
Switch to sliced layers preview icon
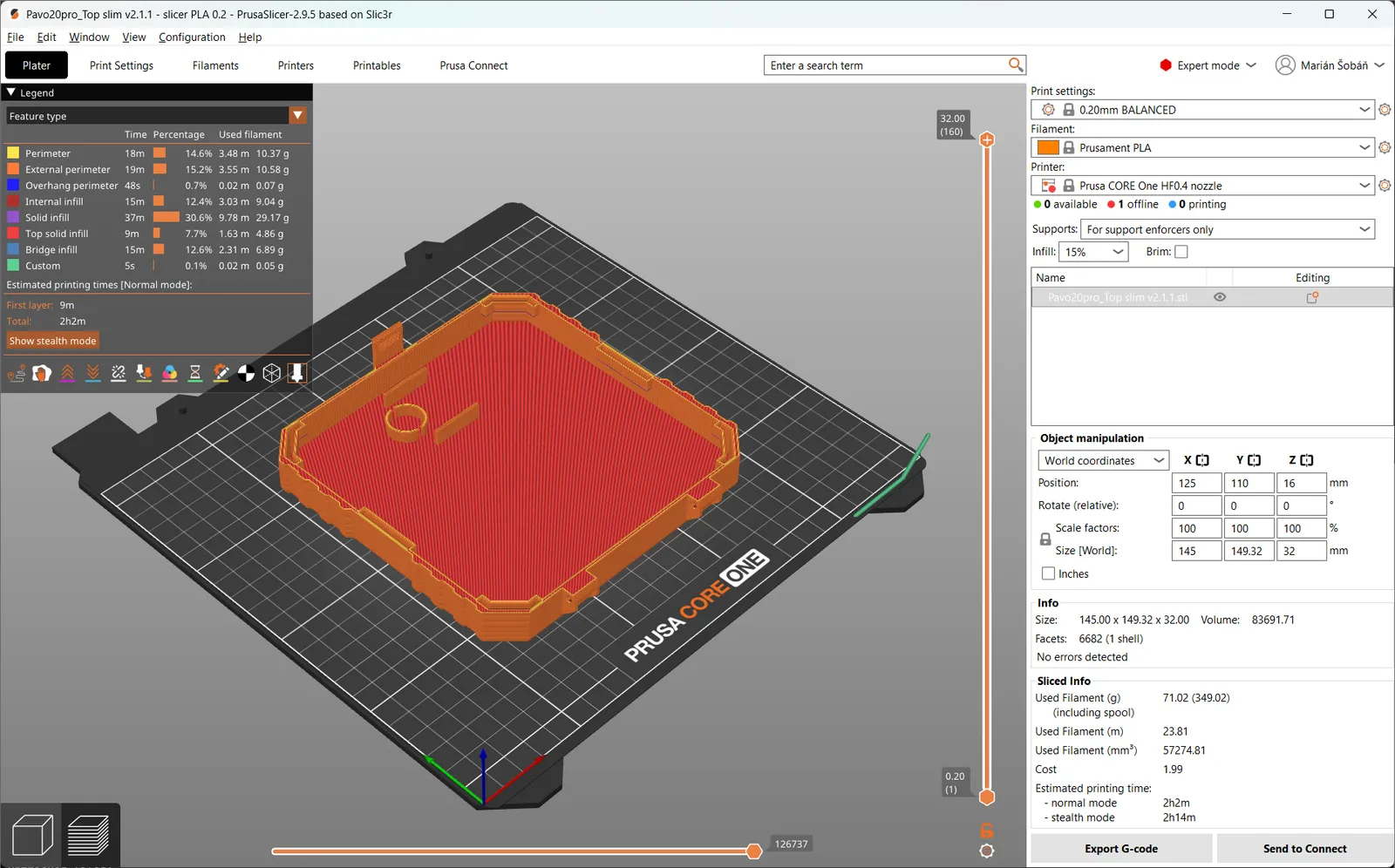(x=88, y=835)
